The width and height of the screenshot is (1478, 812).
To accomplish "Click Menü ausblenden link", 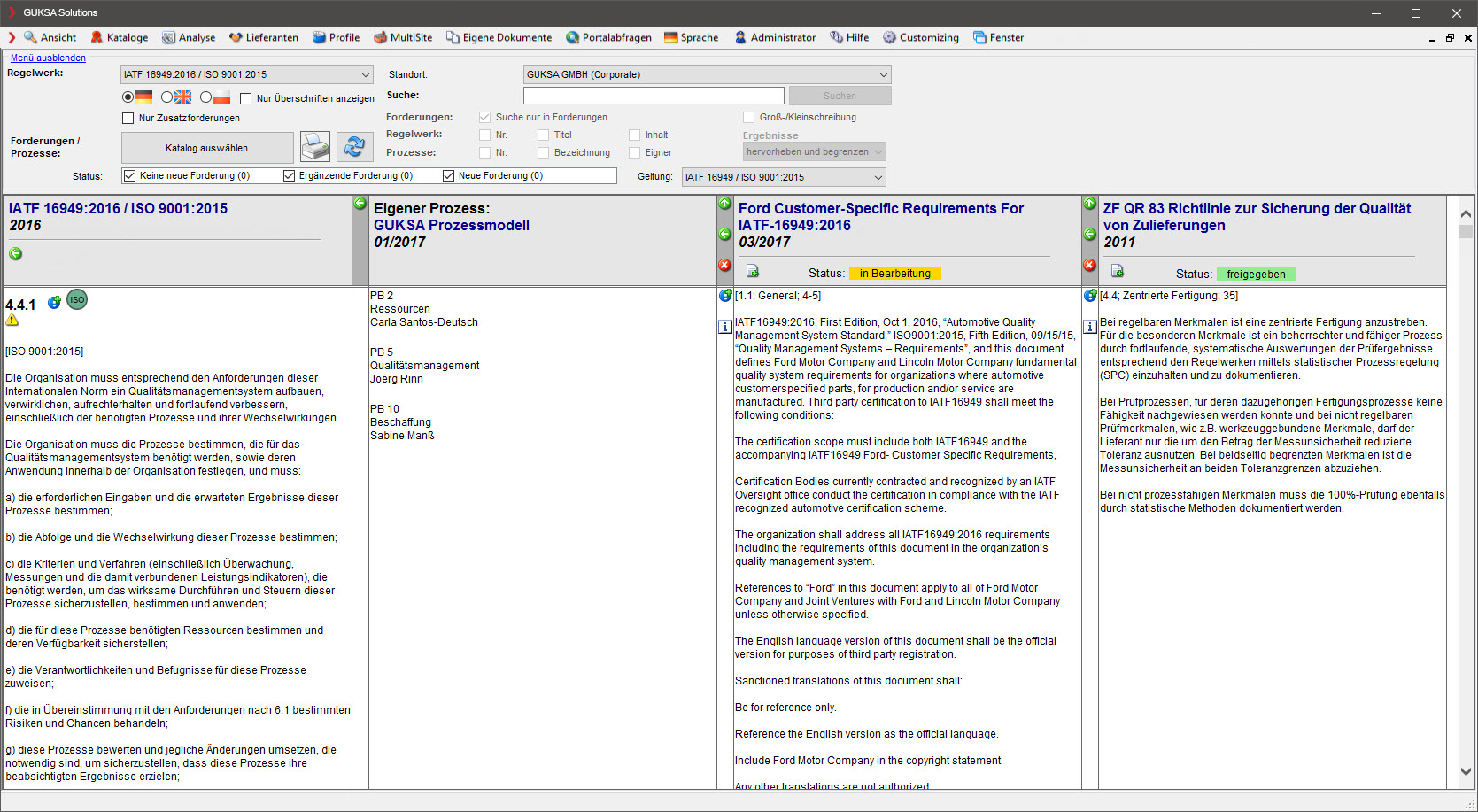I will point(48,58).
